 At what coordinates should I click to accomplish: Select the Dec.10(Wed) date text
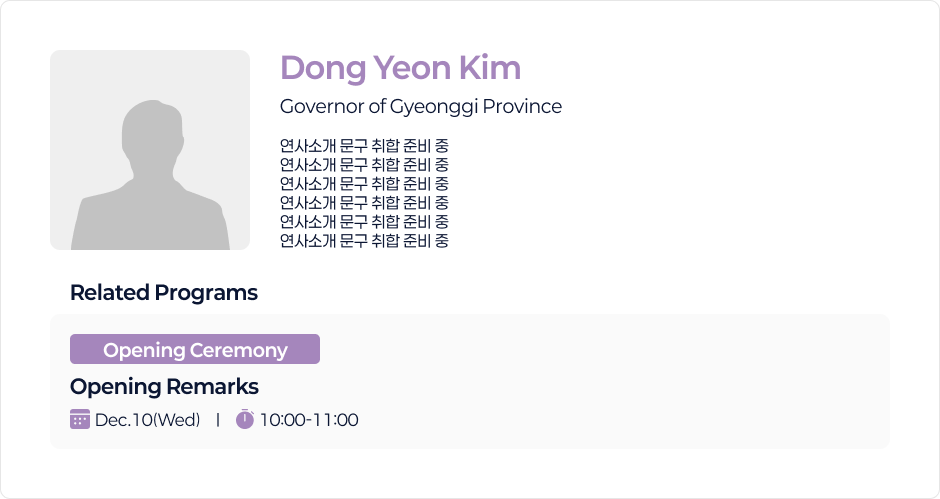coord(148,420)
